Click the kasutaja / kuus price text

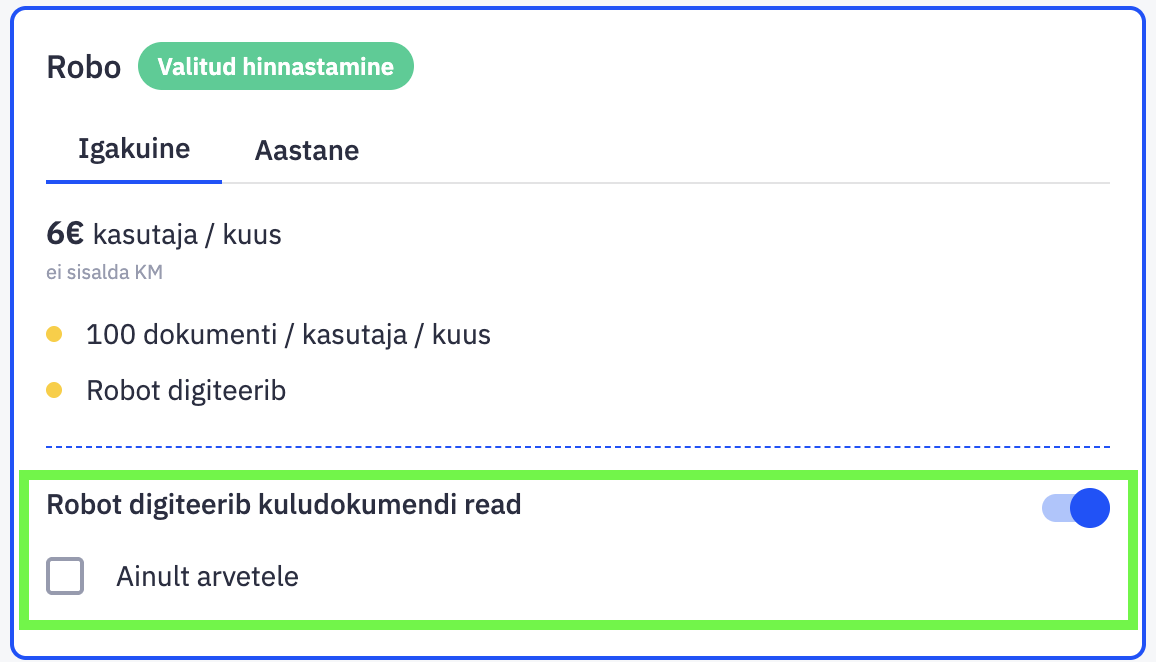[x=187, y=236]
